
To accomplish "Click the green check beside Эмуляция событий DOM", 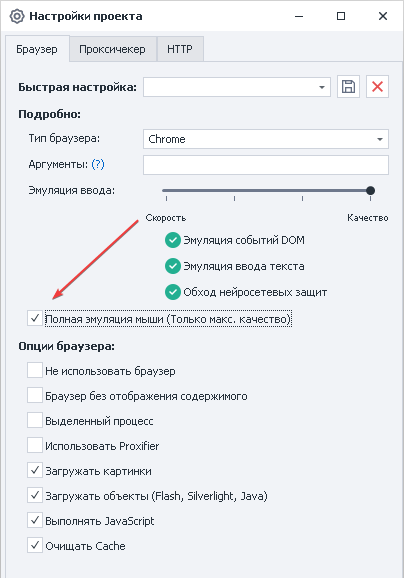I will 173,240.
